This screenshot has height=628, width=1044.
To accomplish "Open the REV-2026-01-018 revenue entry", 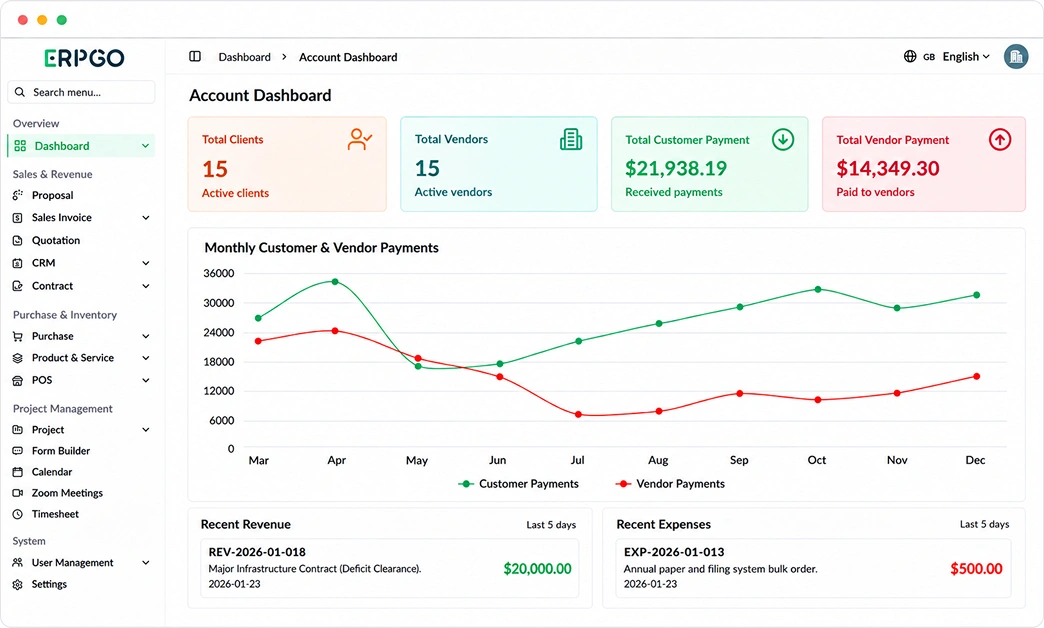I will pyautogui.click(x=390, y=568).
